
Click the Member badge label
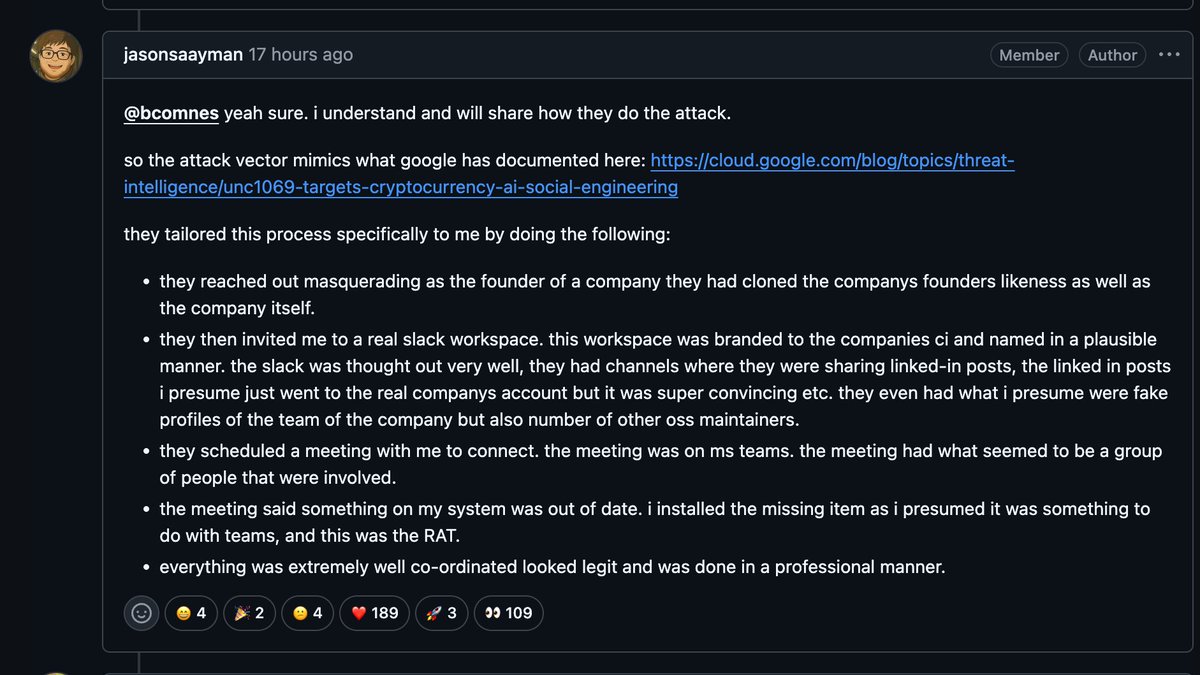(1029, 55)
